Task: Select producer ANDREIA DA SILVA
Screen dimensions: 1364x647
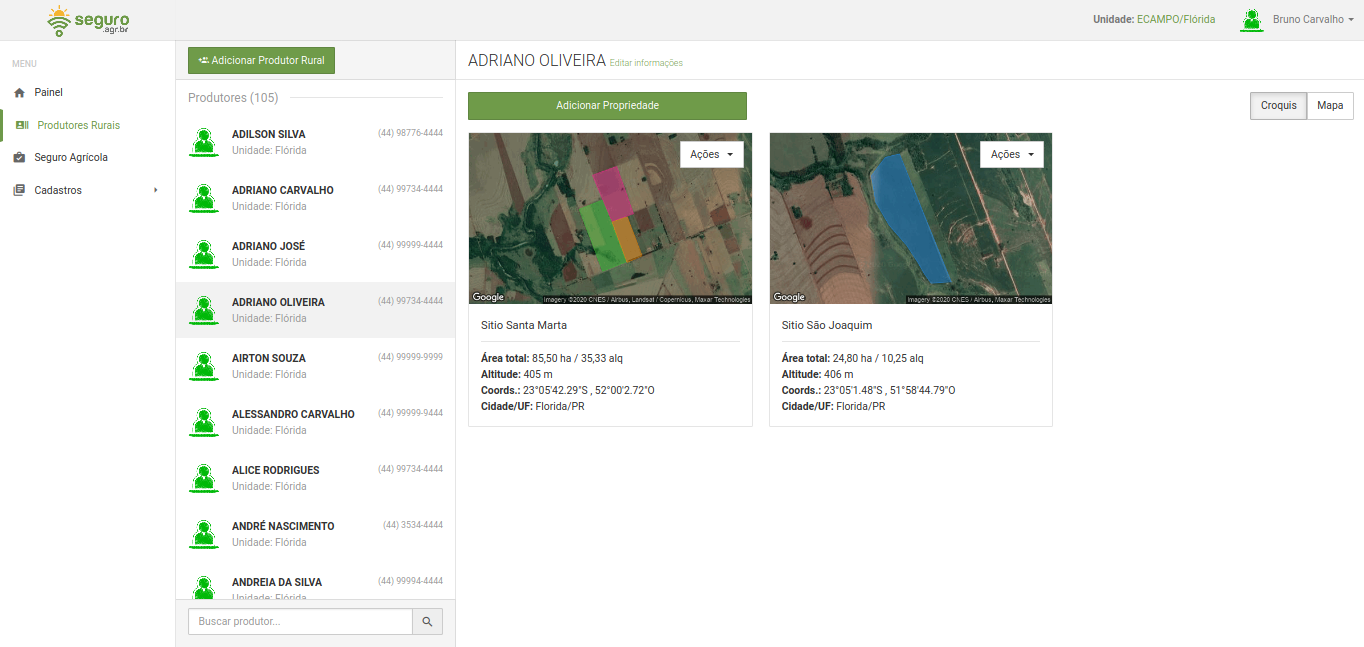Action: pyautogui.click(x=315, y=581)
